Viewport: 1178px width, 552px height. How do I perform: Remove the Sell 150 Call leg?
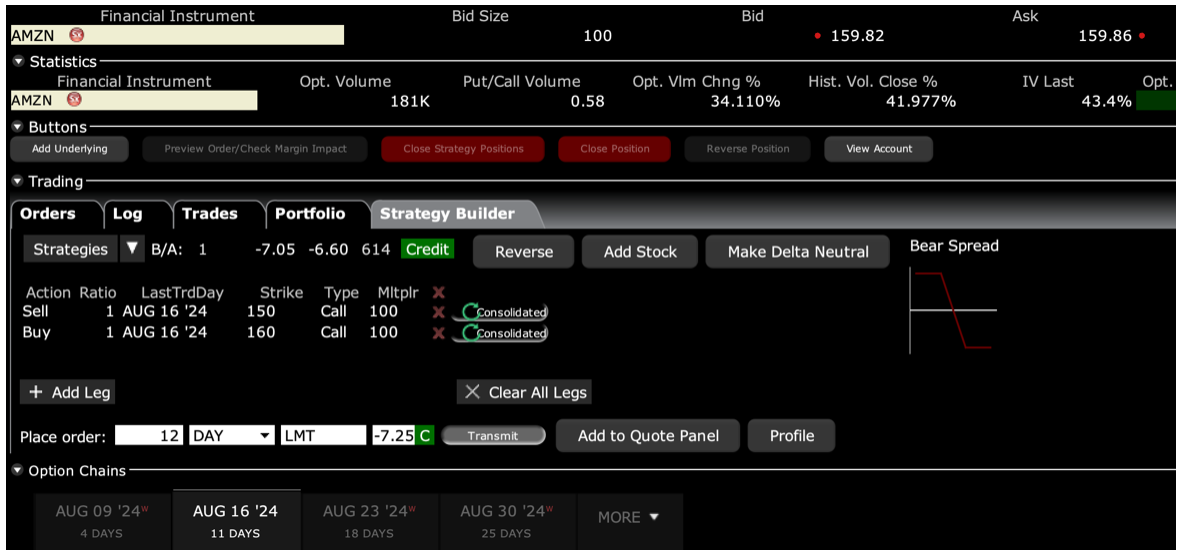[x=438, y=312]
